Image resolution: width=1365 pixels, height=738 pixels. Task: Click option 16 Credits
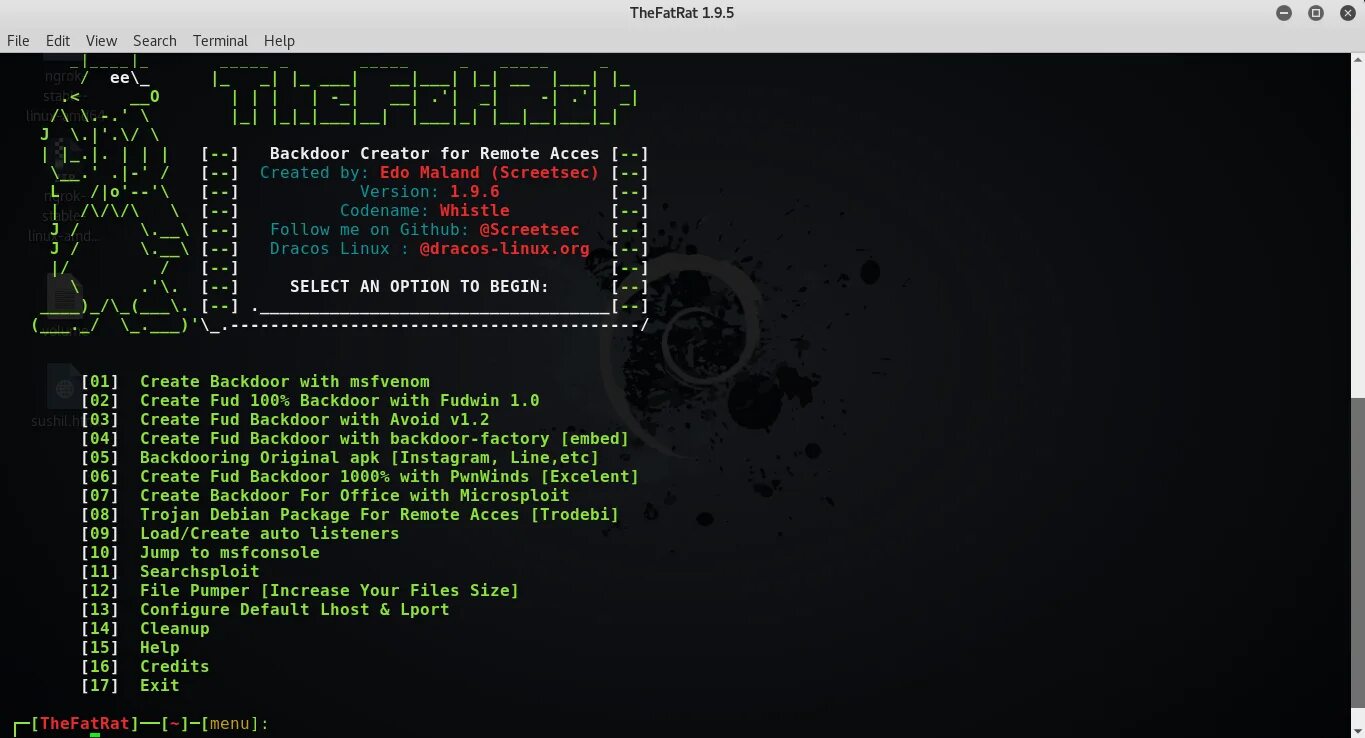(145, 666)
